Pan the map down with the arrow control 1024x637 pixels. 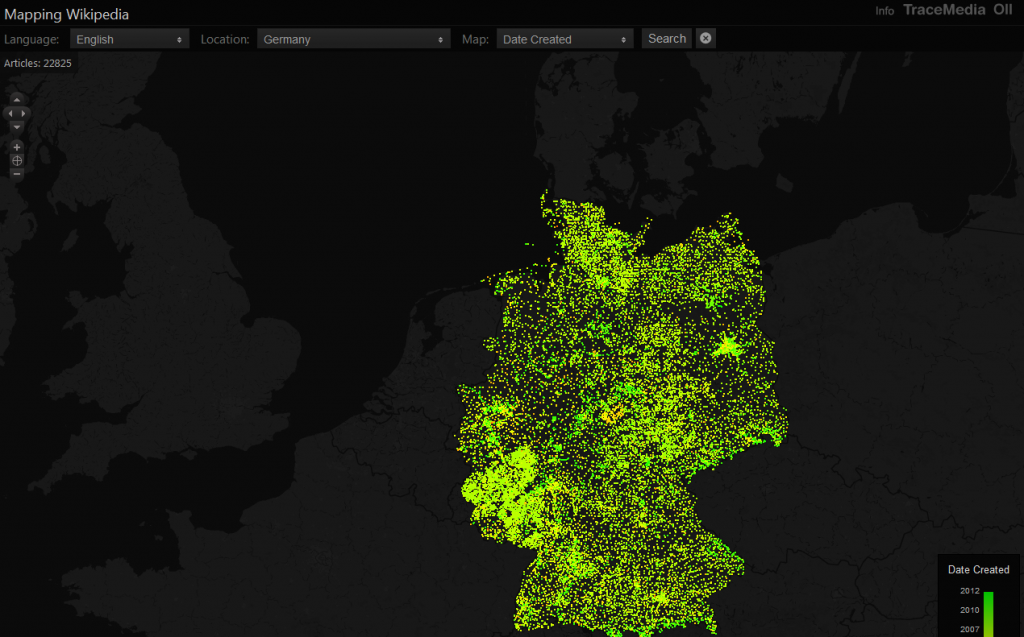(17, 127)
